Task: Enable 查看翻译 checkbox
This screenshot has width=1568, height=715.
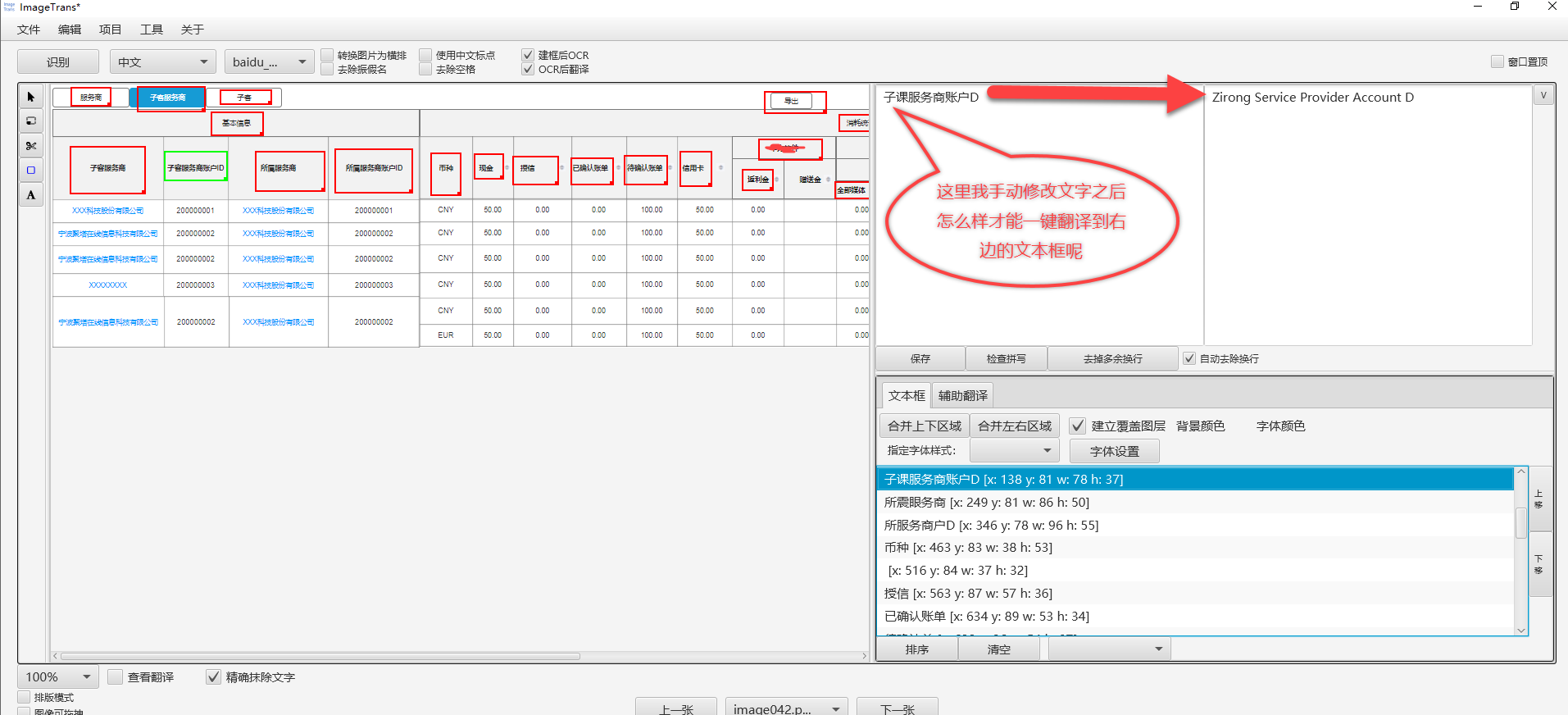Action: click(116, 676)
